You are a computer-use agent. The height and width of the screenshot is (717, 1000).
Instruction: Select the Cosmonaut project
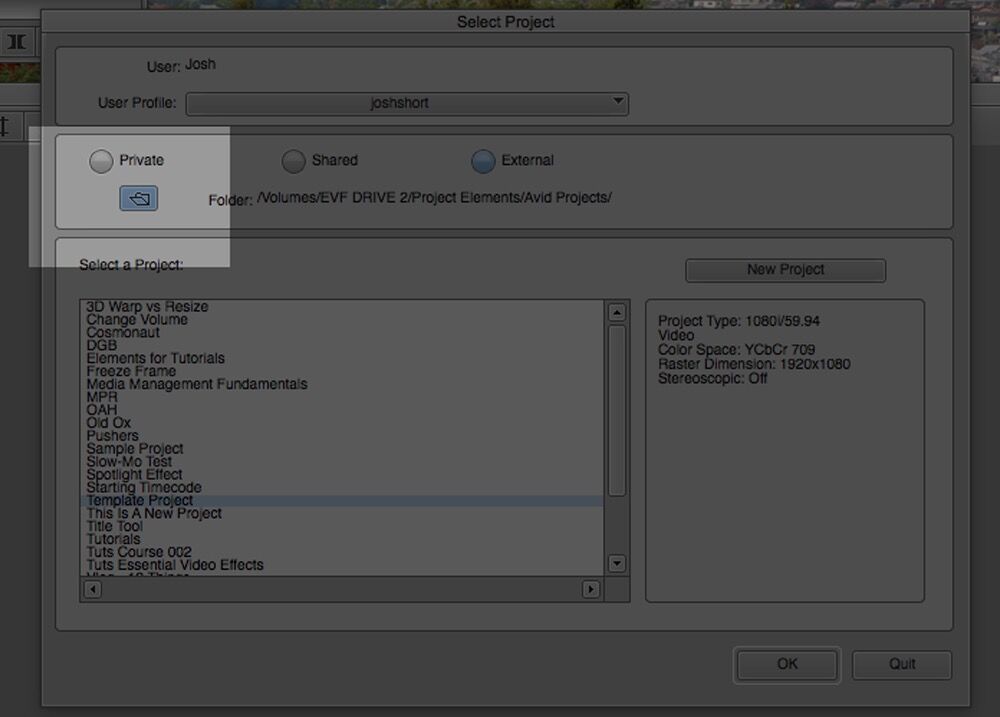[x=120, y=332]
